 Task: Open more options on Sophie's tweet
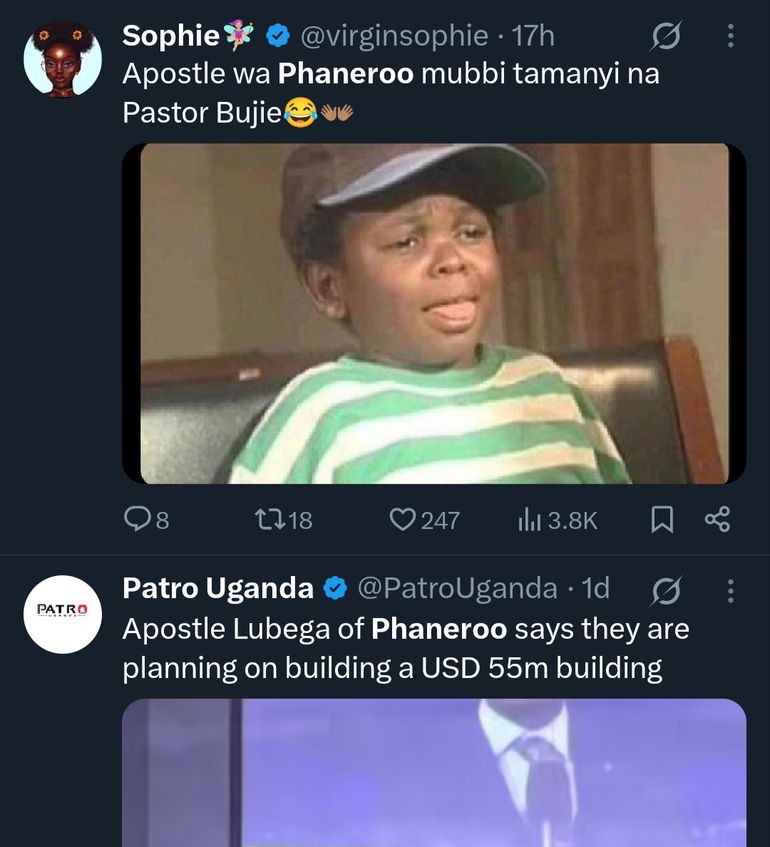(730, 38)
